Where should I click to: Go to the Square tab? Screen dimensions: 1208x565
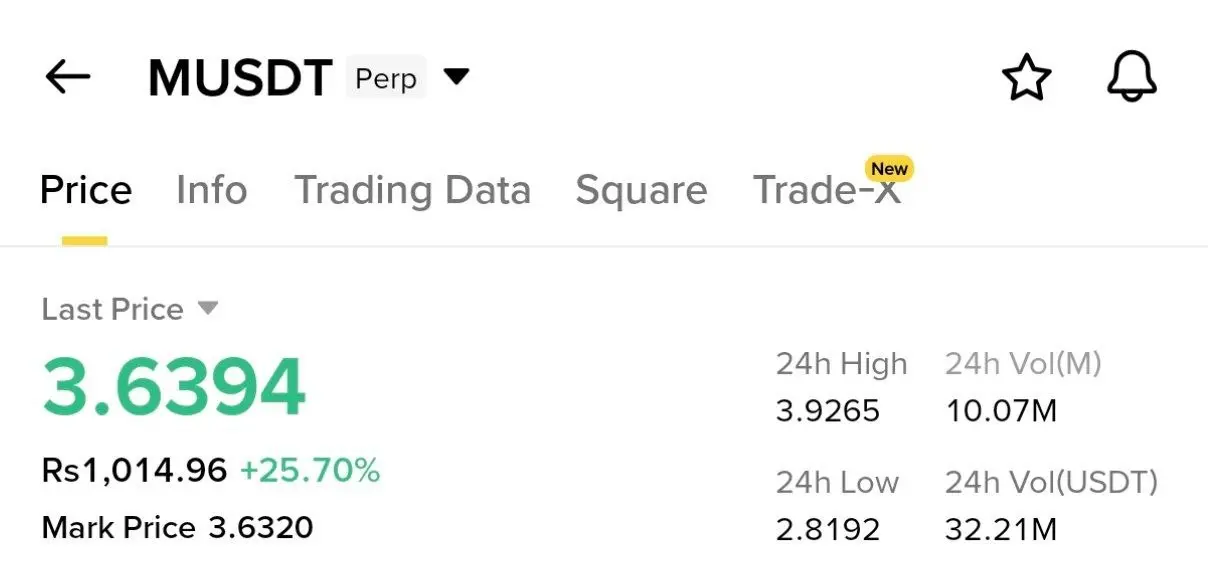641,190
